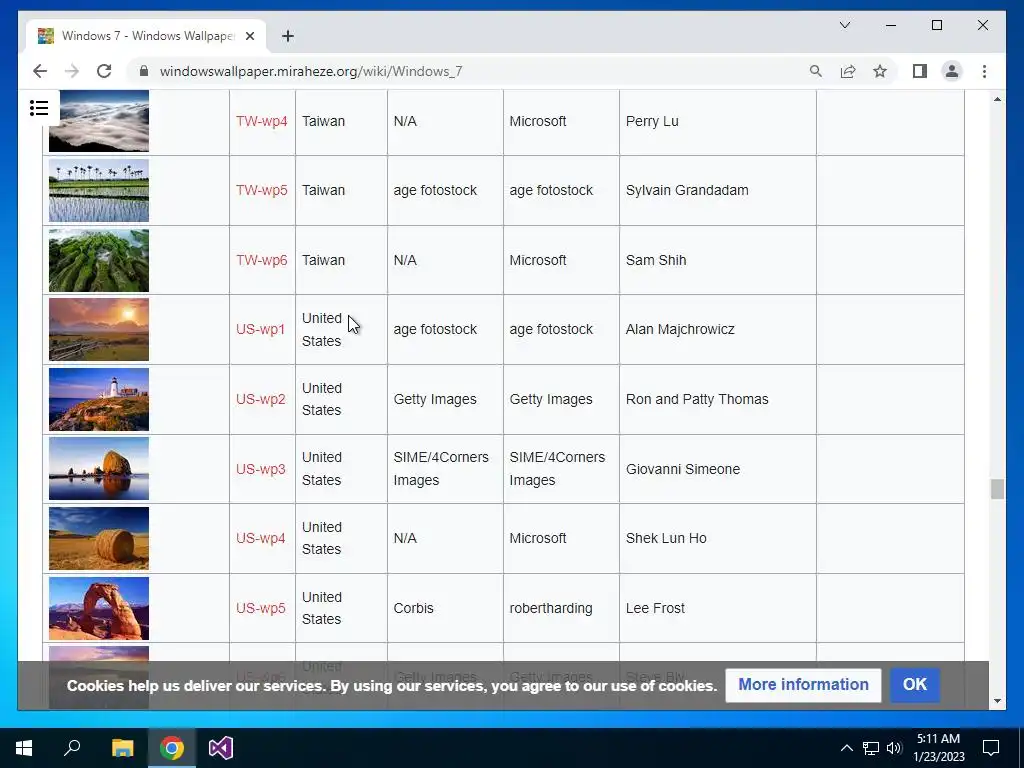Open the Windows Start menu
This screenshot has width=1024, height=768.
tap(24, 748)
